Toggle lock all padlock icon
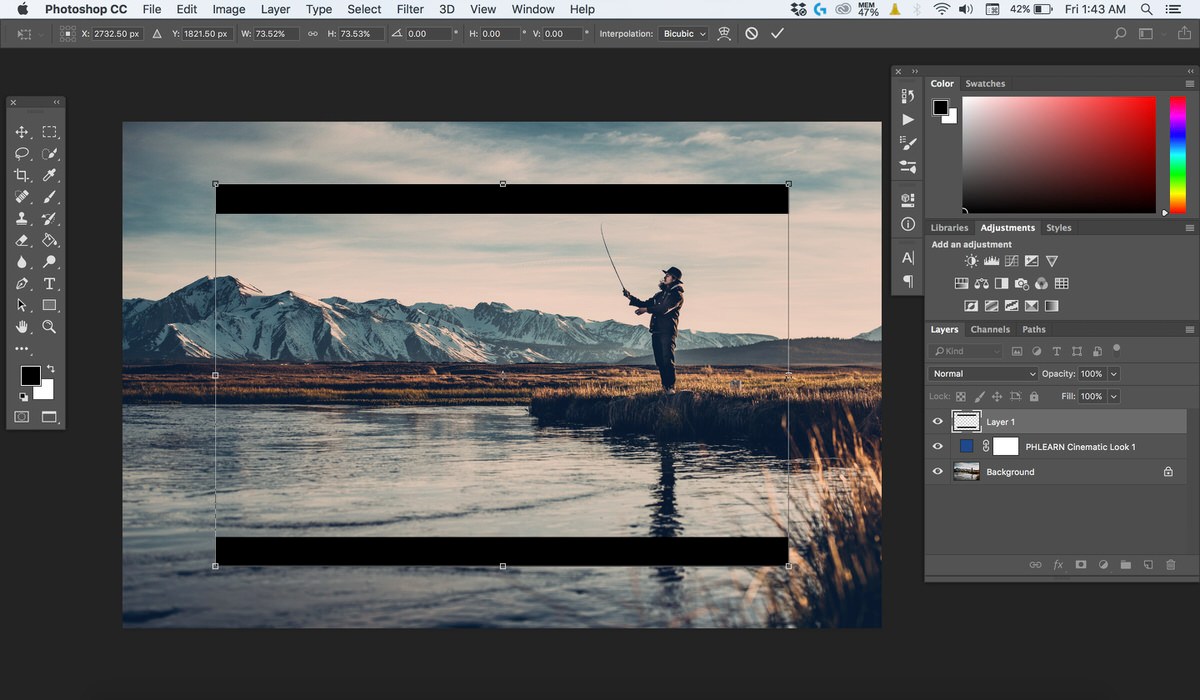The height and width of the screenshot is (700, 1200). tap(1033, 397)
